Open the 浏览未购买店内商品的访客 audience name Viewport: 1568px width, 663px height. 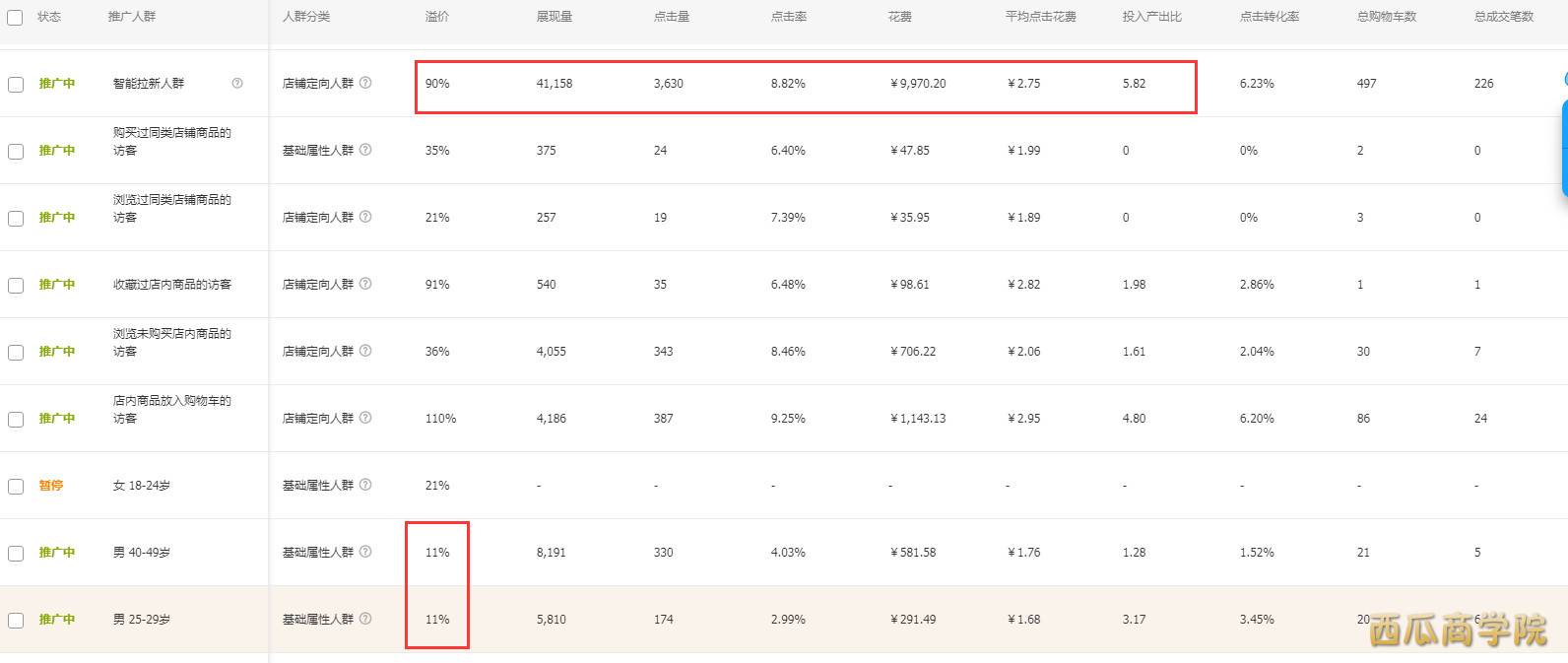(172, 343)
